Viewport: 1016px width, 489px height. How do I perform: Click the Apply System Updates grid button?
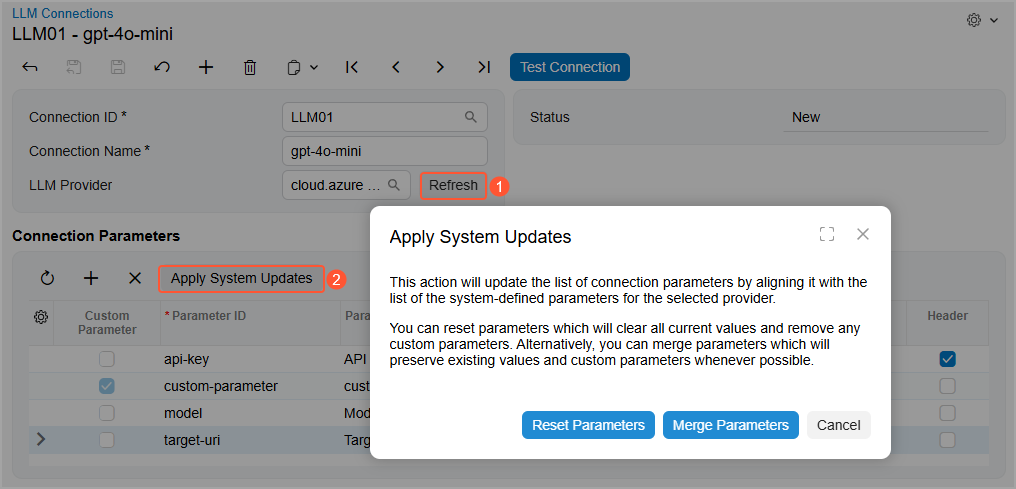pyautogui.click(x=242, y=279)
